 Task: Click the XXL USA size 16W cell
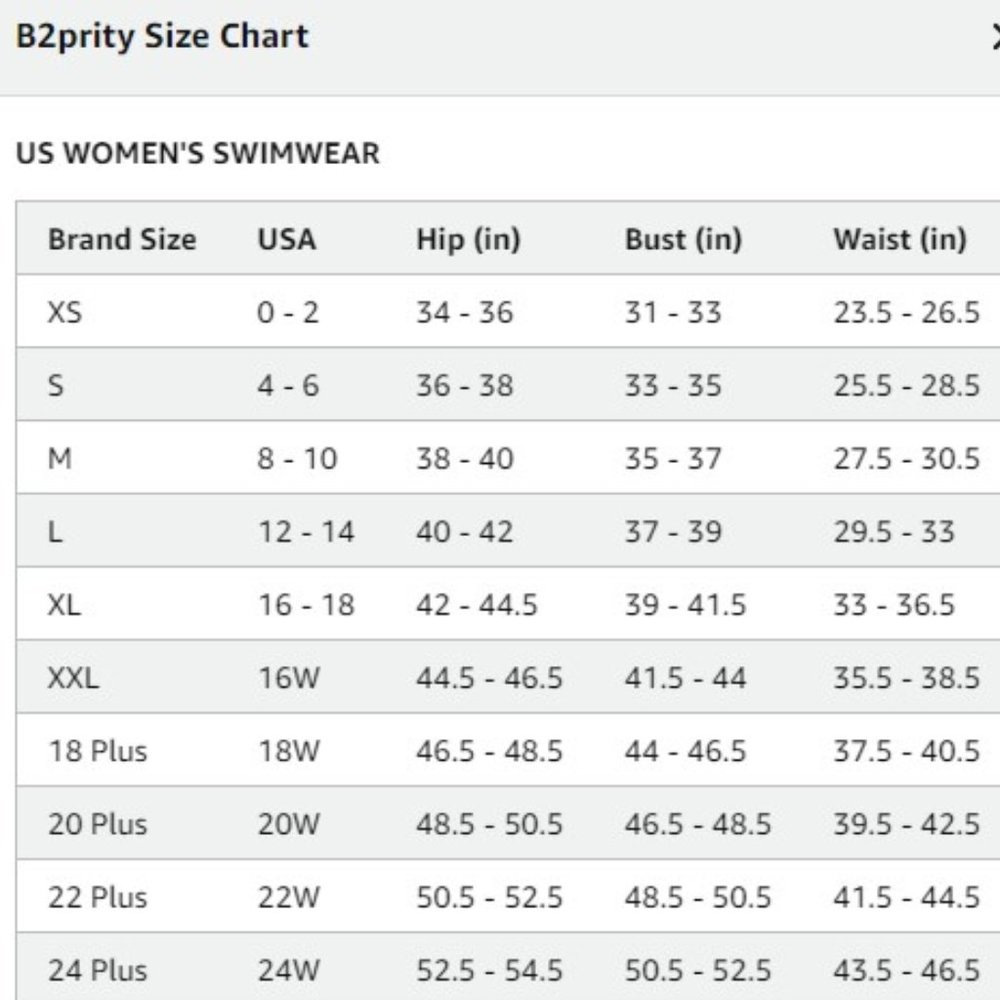(x=288, y=678)
